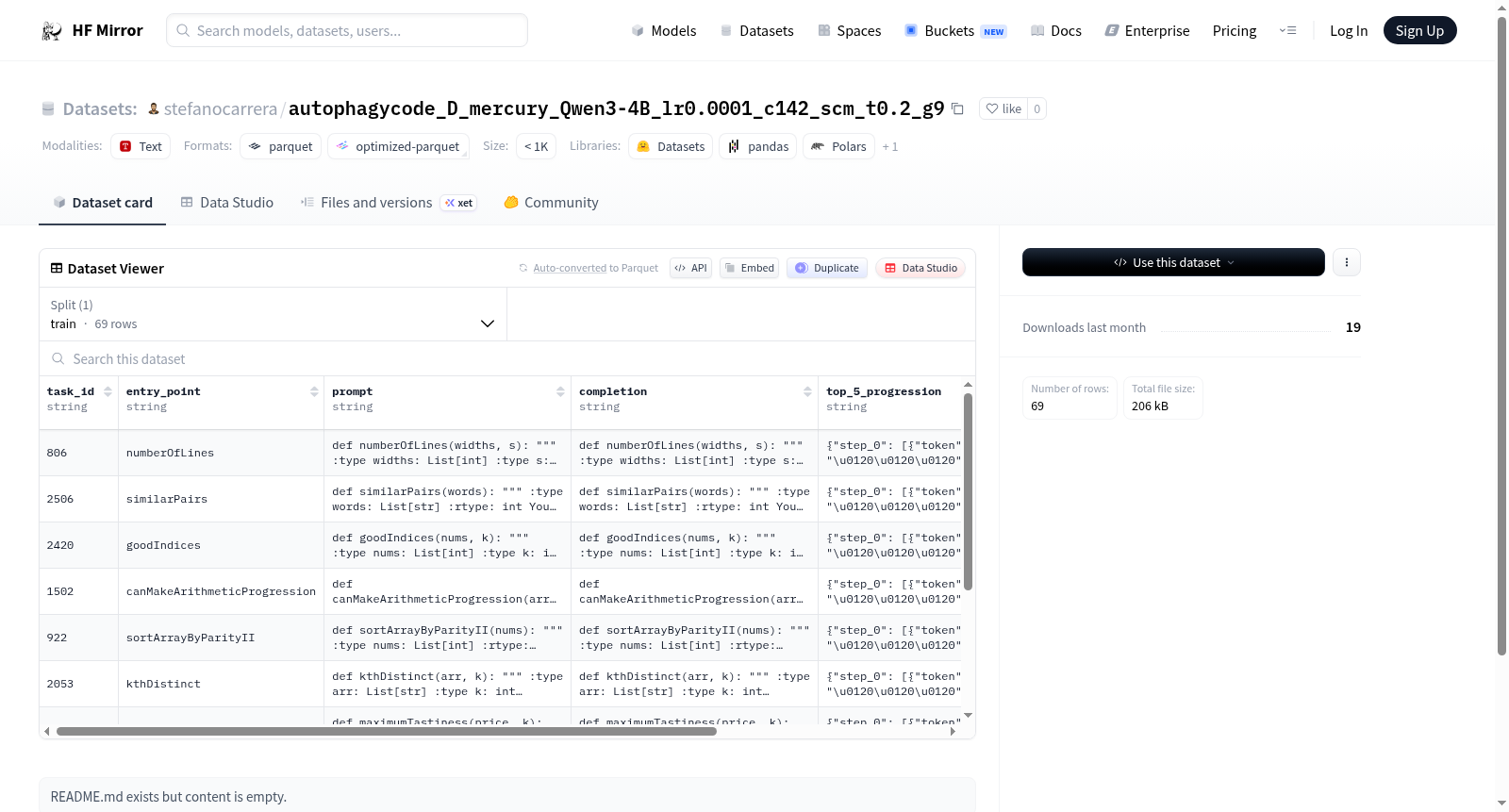The height and width of the screenshot is (812, 1509).
Task: Click the page vertical scrollbar
Action: pyautogui.click(x=1502, y=335)
